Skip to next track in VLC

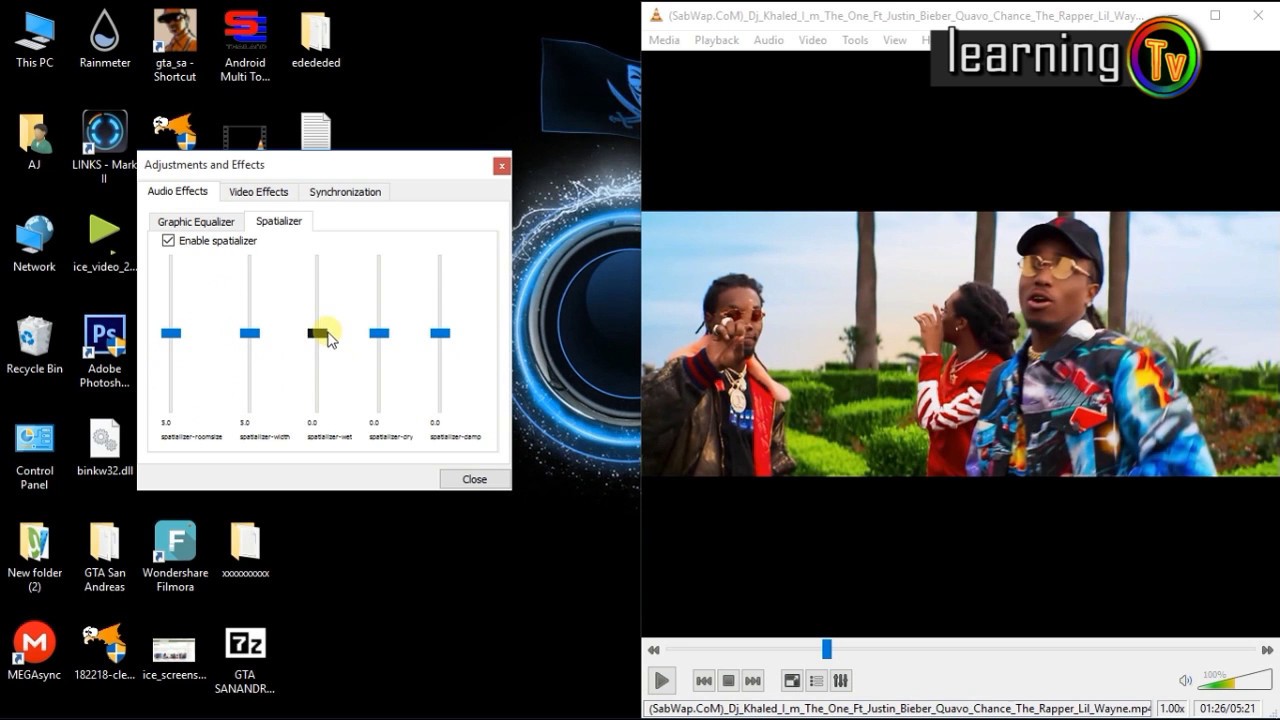click(753, 681)
